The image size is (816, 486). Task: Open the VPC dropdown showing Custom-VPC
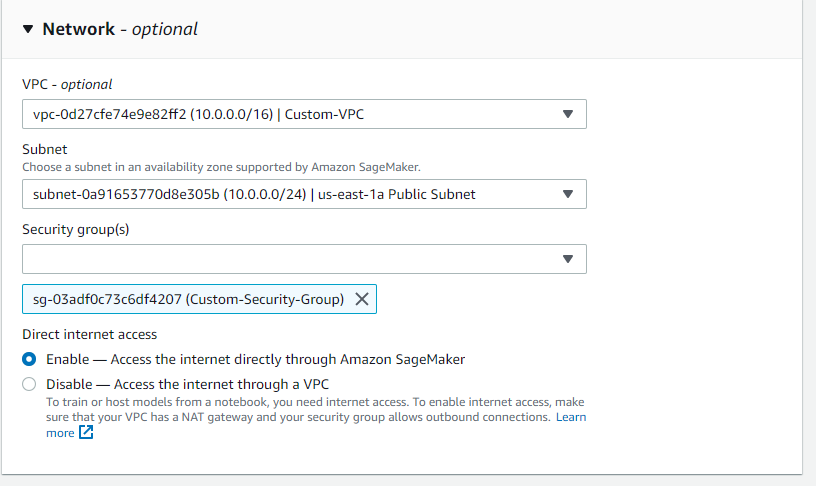point(304,114)
